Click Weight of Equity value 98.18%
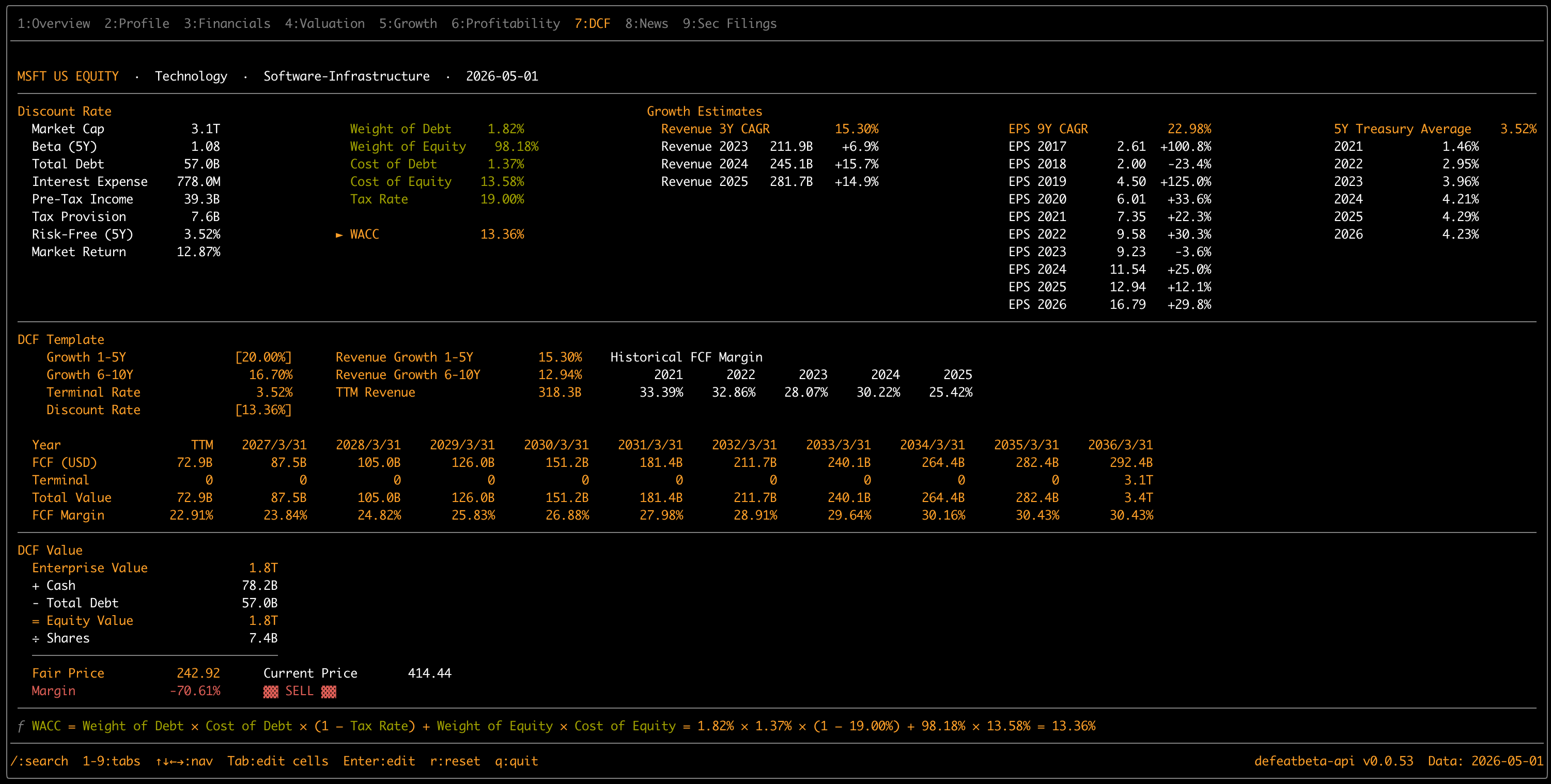1551x784 pixels. (517, 147)
